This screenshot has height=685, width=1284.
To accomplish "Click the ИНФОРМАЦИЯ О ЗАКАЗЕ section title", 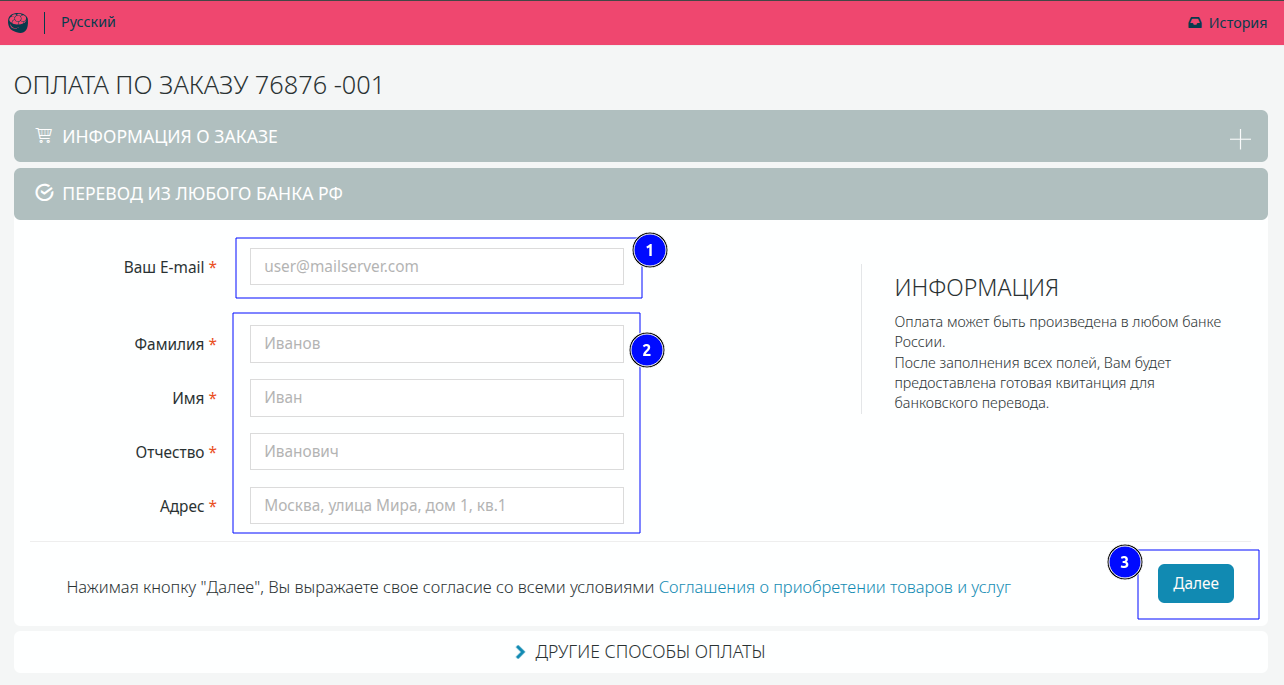I will (170, 137).
